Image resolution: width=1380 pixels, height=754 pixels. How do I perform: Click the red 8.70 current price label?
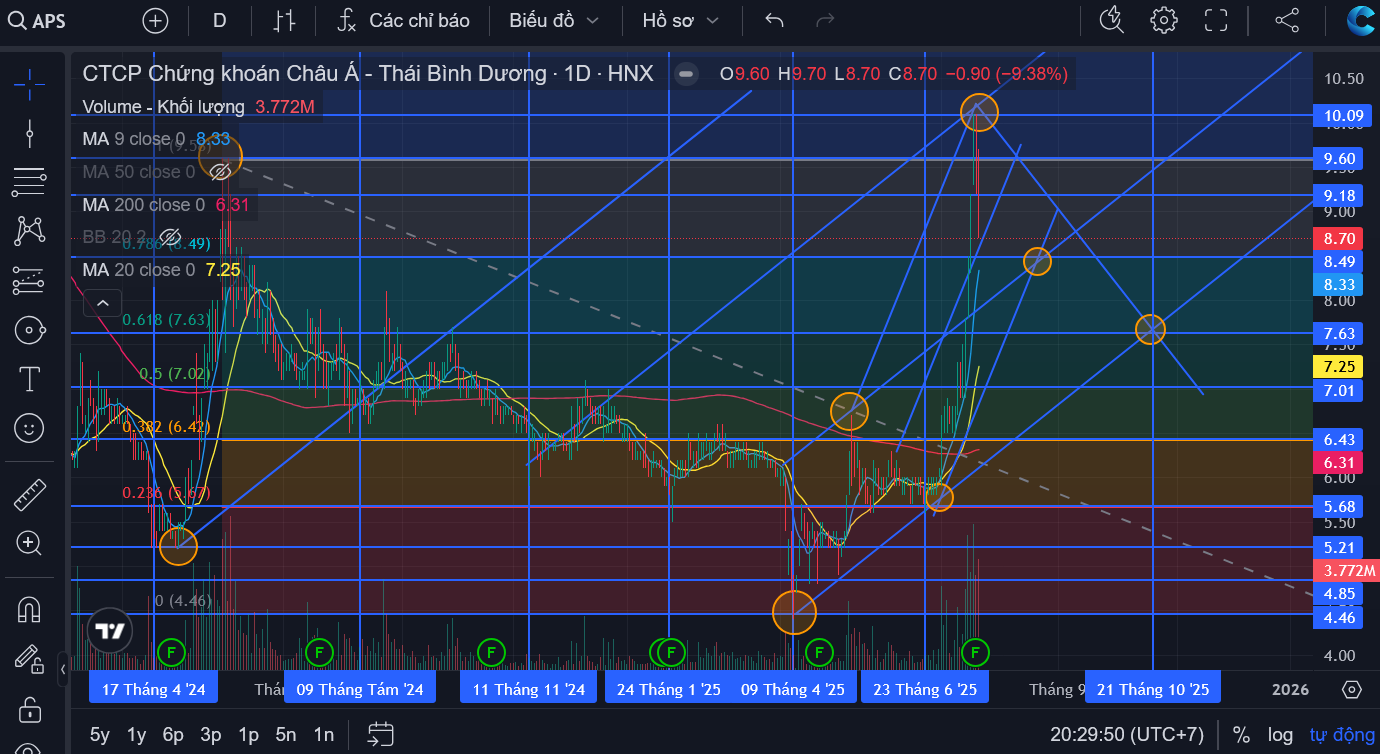pyautogui.click(x=1339, y=239)
